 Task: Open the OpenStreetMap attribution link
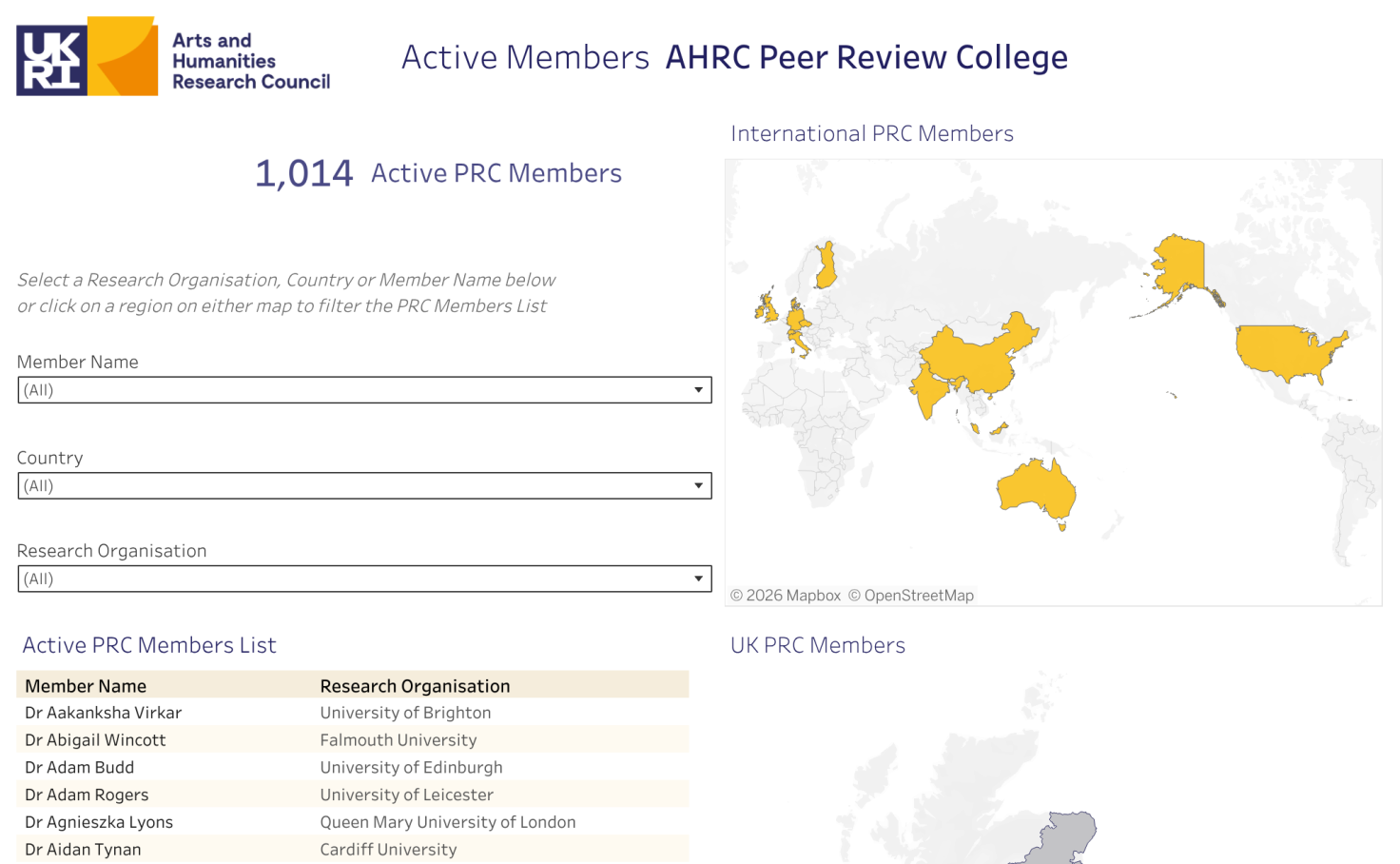click(x=910, y=596)
